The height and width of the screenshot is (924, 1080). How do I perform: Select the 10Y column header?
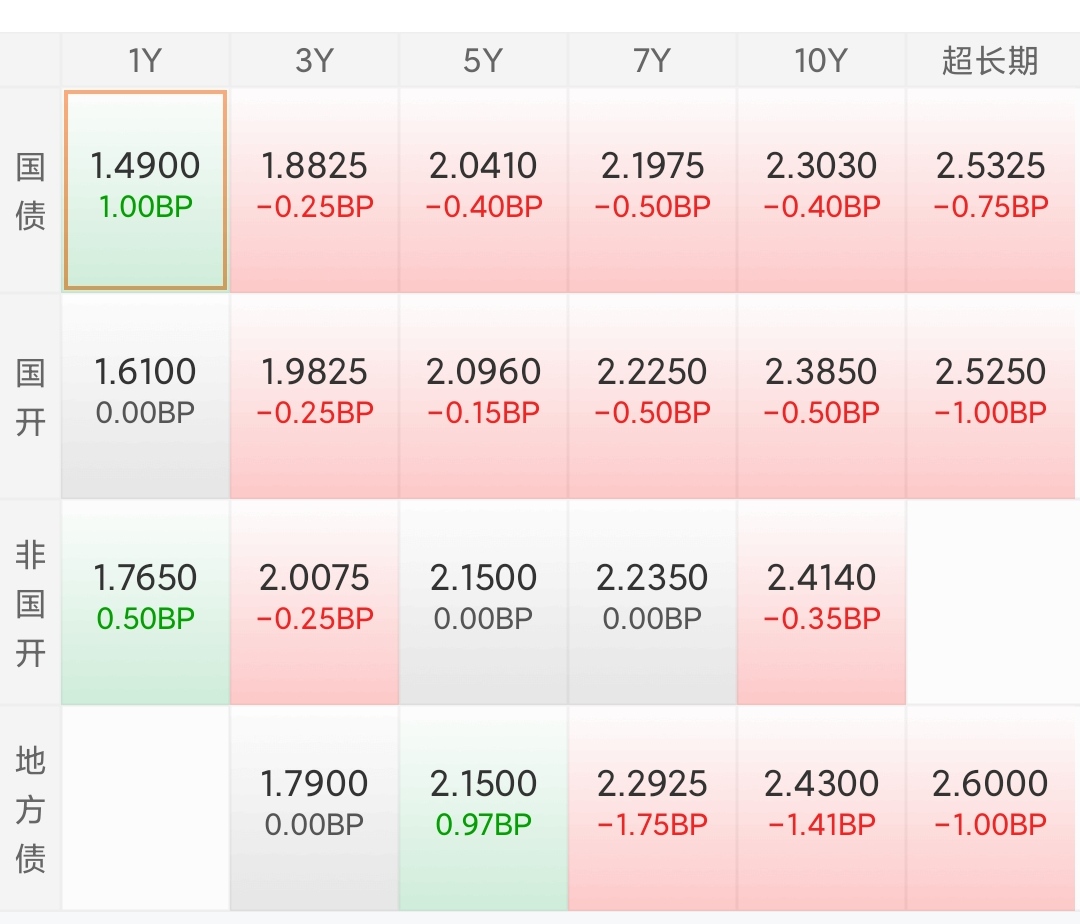pos(821,61)
